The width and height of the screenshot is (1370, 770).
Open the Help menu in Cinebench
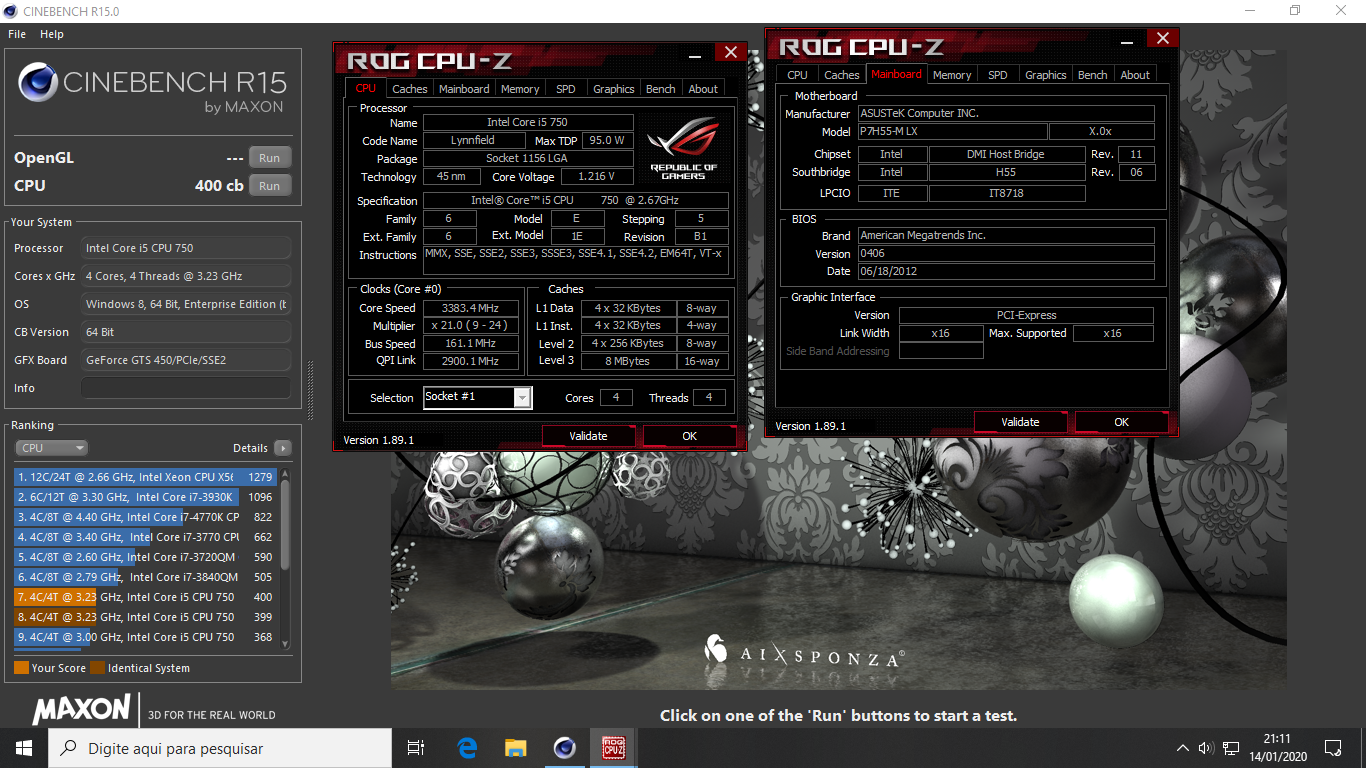[52, 34]
